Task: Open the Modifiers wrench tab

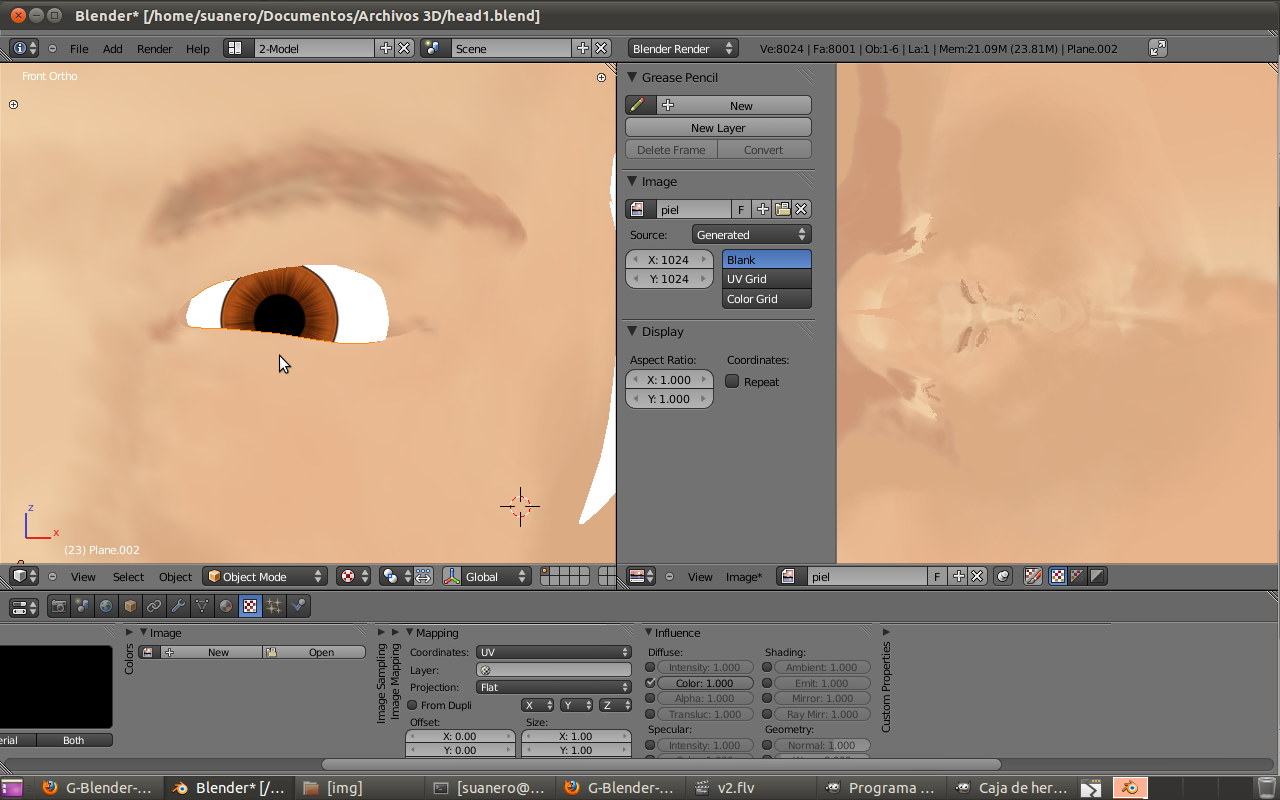Action: [178, 606]
